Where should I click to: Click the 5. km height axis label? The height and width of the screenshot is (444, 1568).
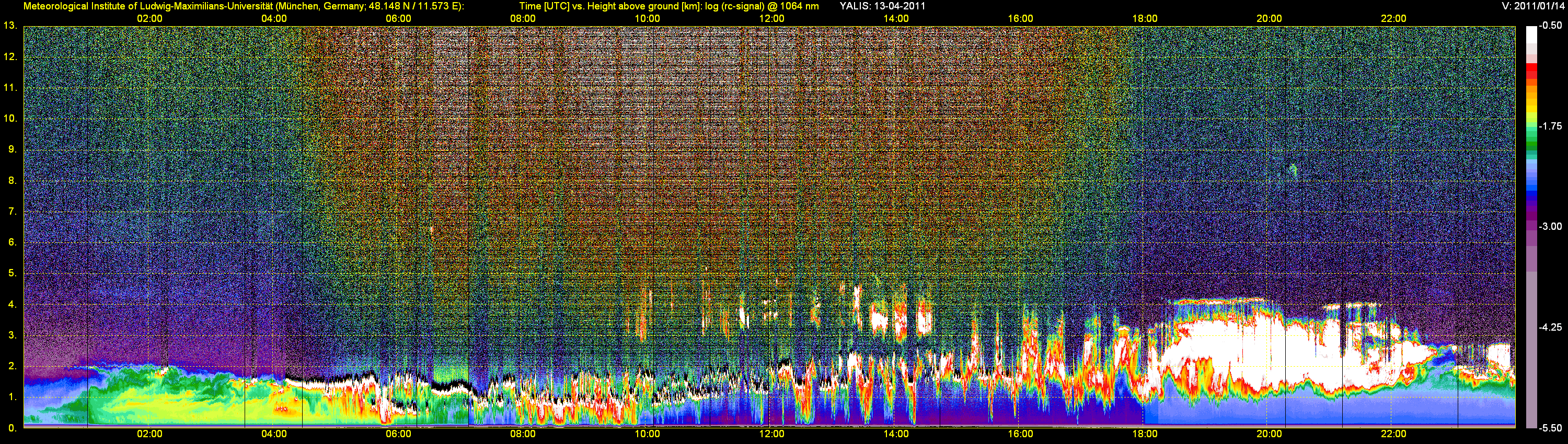(x=13, y=273)
